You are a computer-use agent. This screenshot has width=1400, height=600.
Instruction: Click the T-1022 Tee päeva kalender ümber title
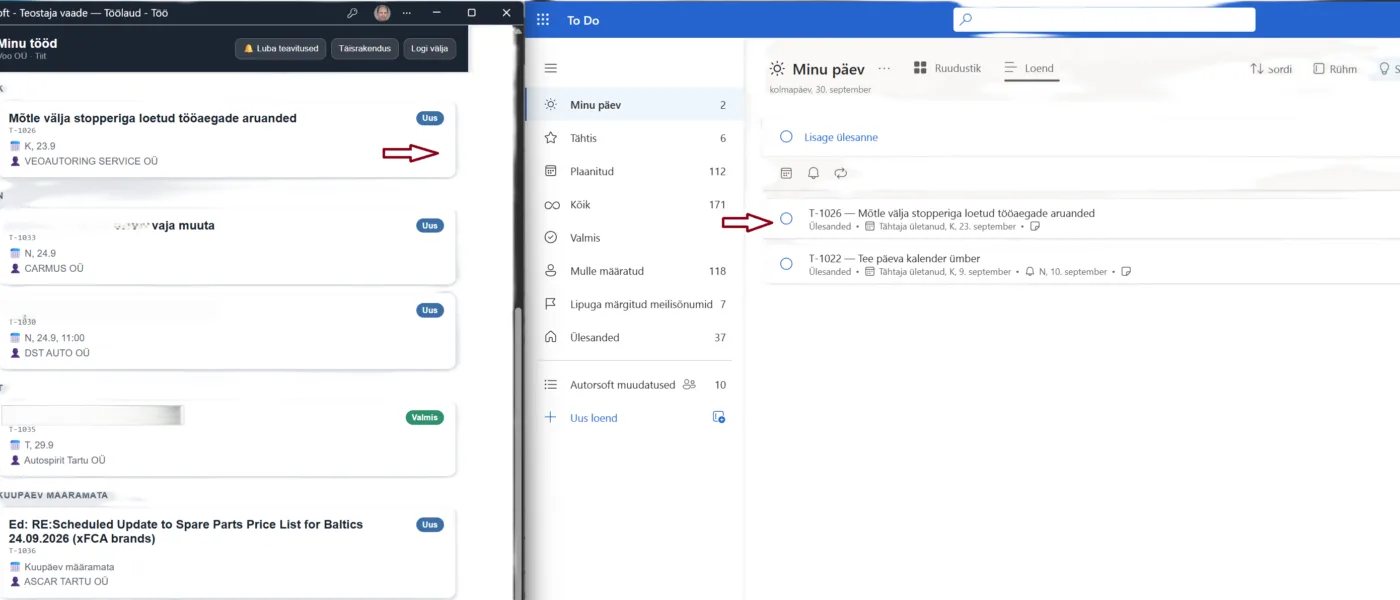[x=894, y=258]
